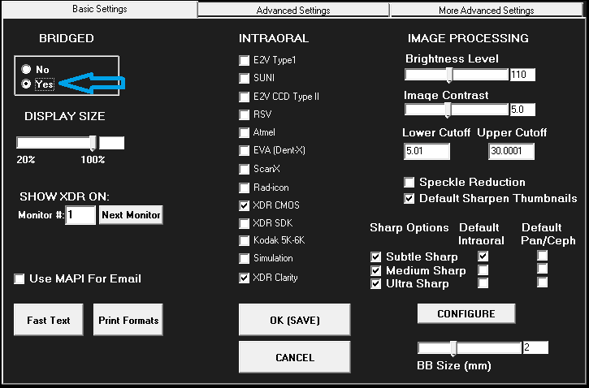Check the ScanX checkbox

coord(244,169)
